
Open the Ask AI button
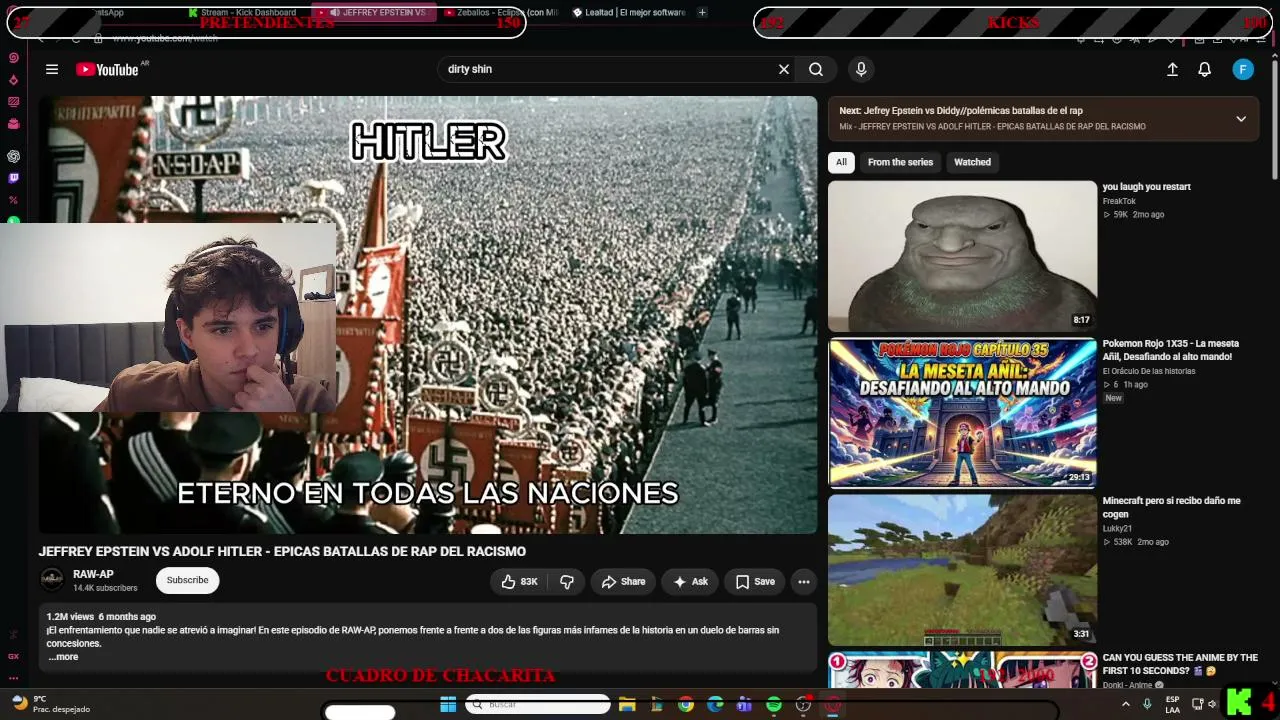click(690, 581)
